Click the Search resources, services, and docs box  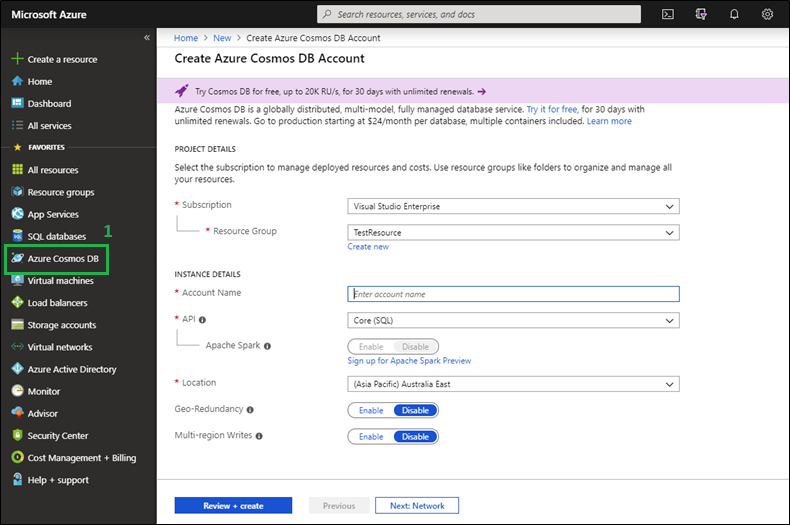(479, 14)
